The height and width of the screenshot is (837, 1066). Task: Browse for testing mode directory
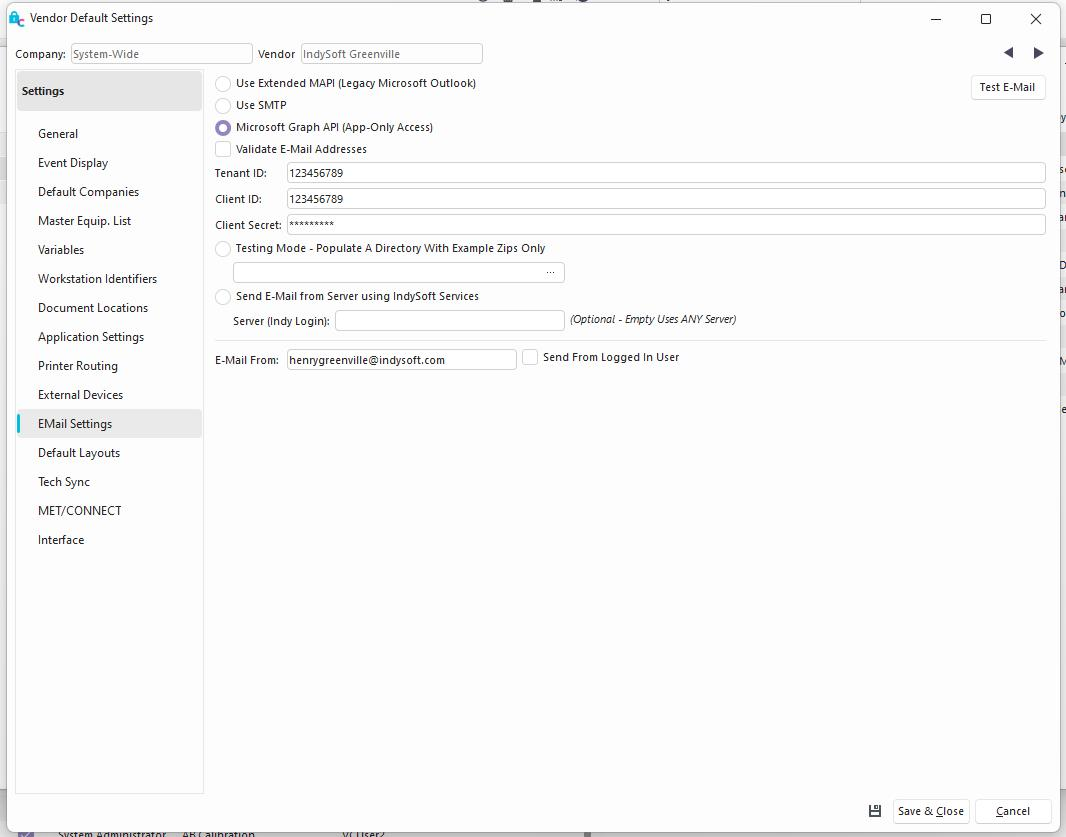point(550,273)
